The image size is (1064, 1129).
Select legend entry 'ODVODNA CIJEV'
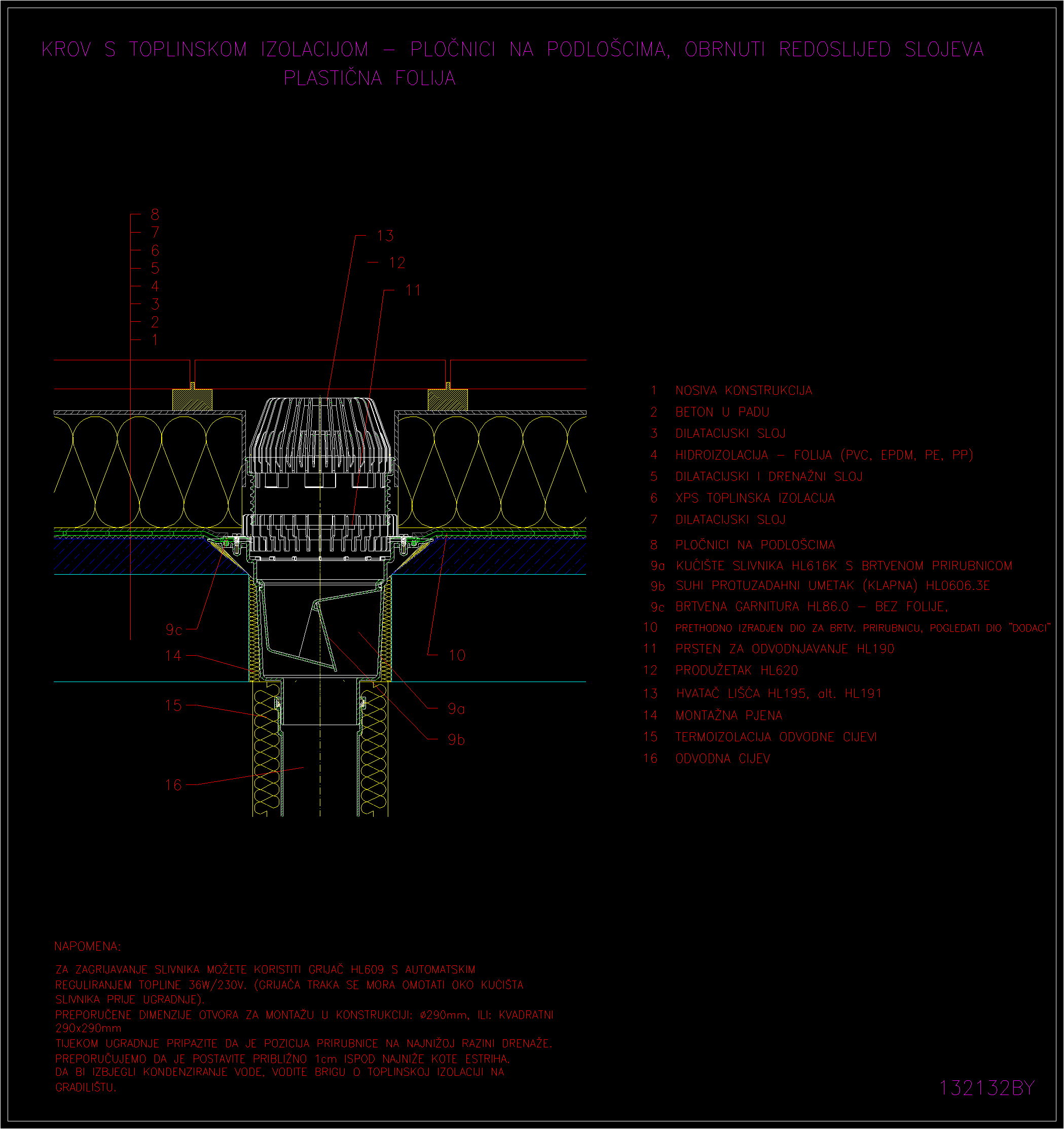click(722, 759)
